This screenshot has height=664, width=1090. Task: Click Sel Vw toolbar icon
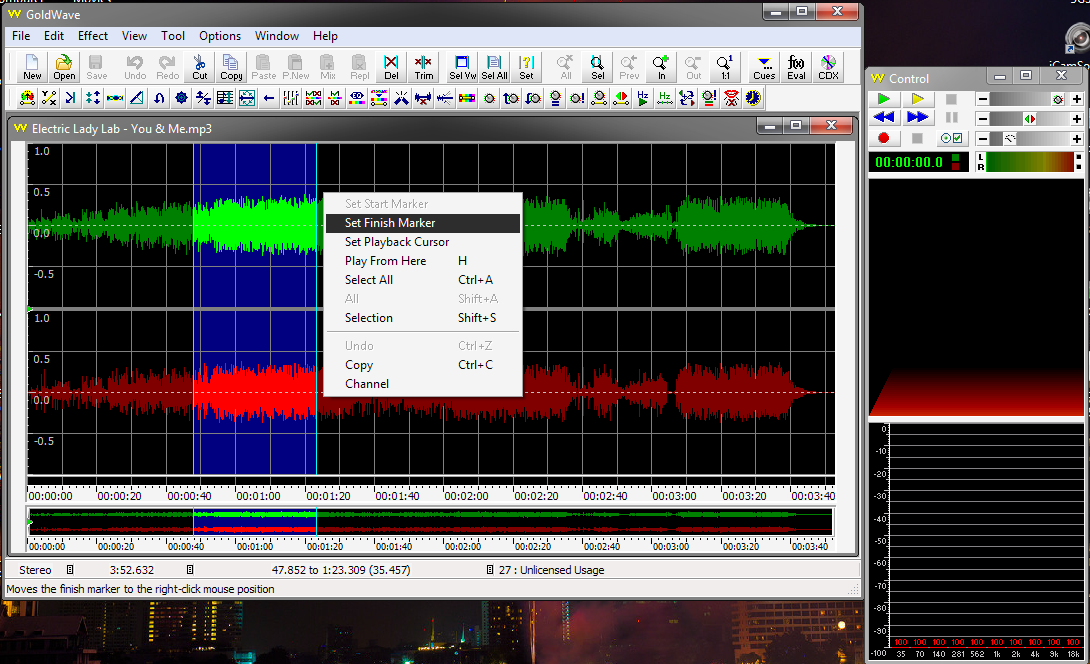pyautogui.click(x=462, y=67)
